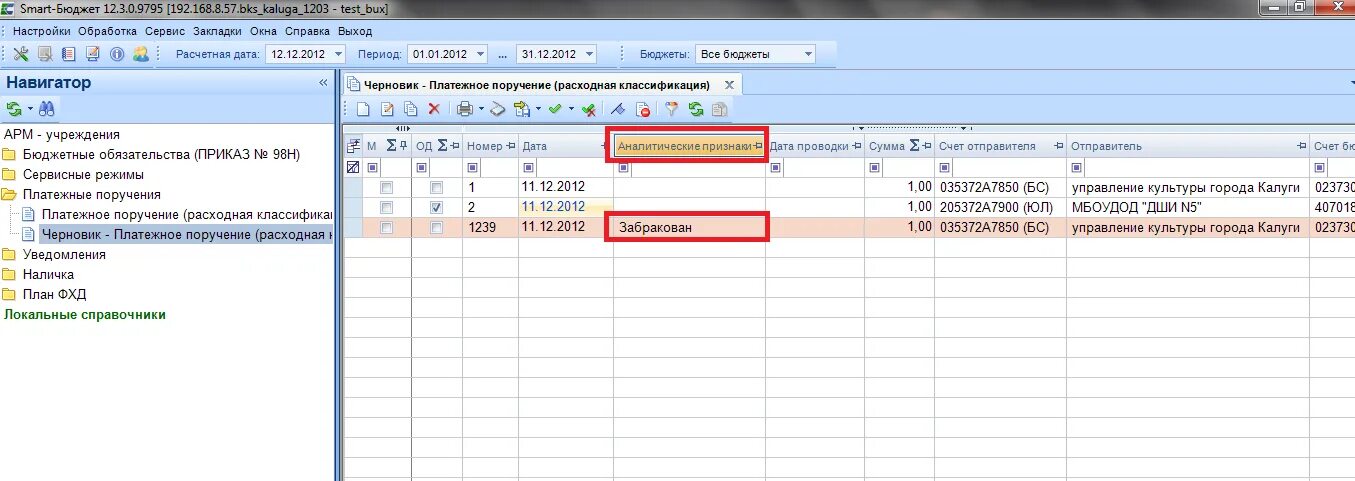Expand the printer icon dropdown arrow
This screenshot has width=1355, height=481.
pyautogui.click(x=481, y=109)
